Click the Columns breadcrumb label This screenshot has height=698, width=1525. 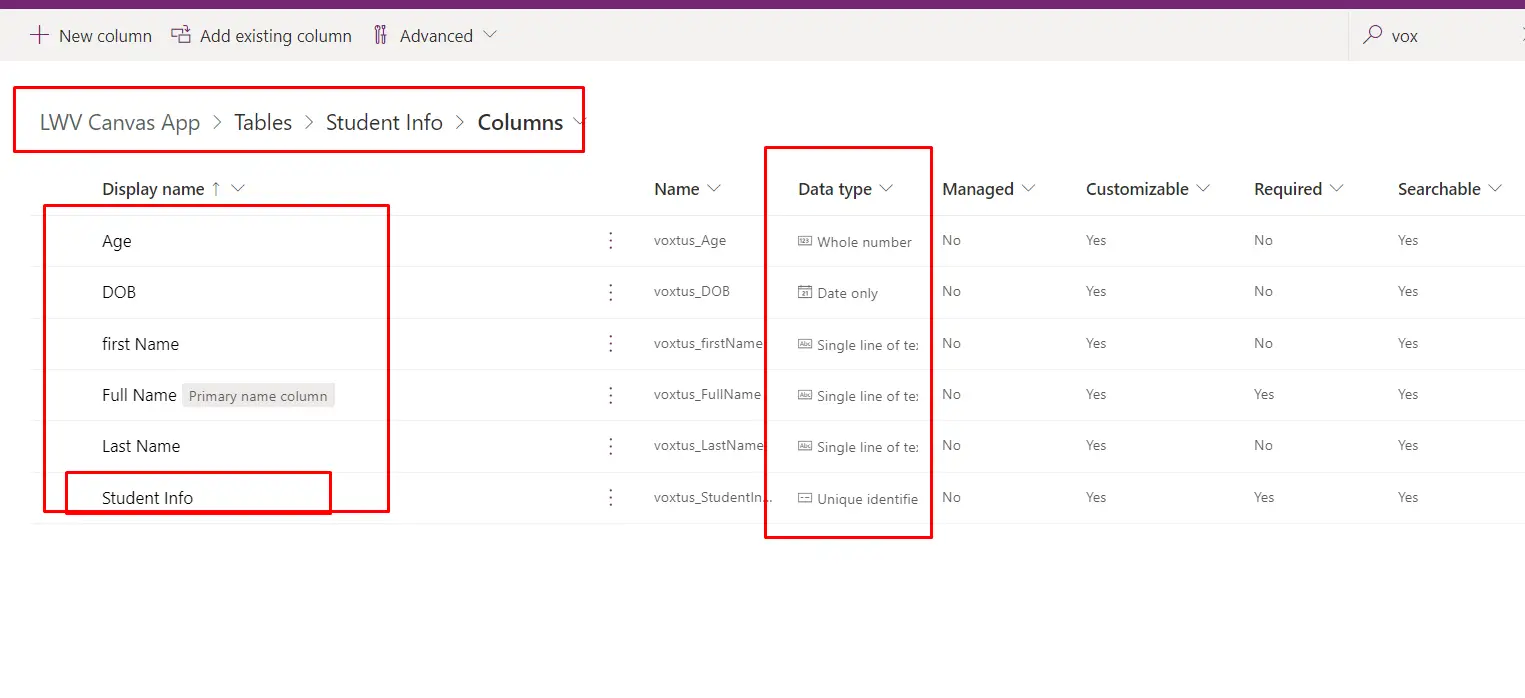[x=520, y=122]
